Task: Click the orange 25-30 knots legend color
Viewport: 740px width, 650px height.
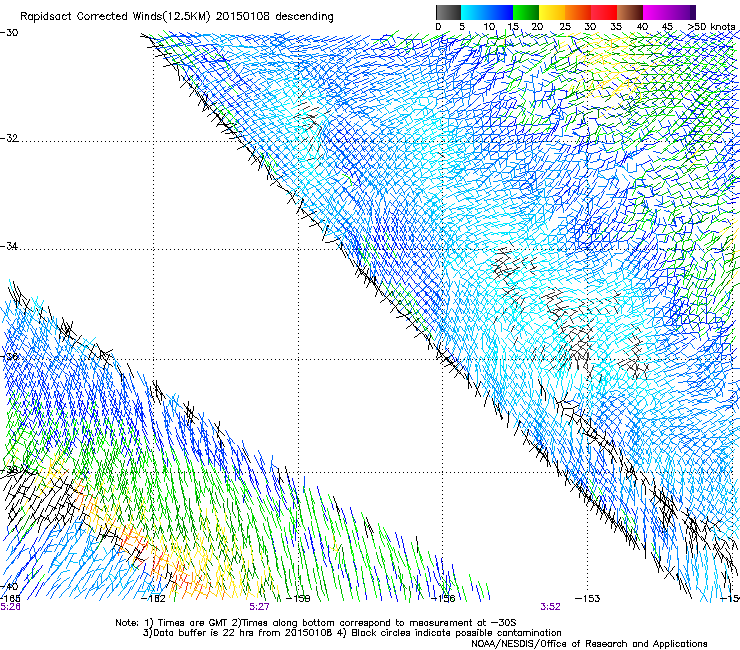Action: pos(578,12)
